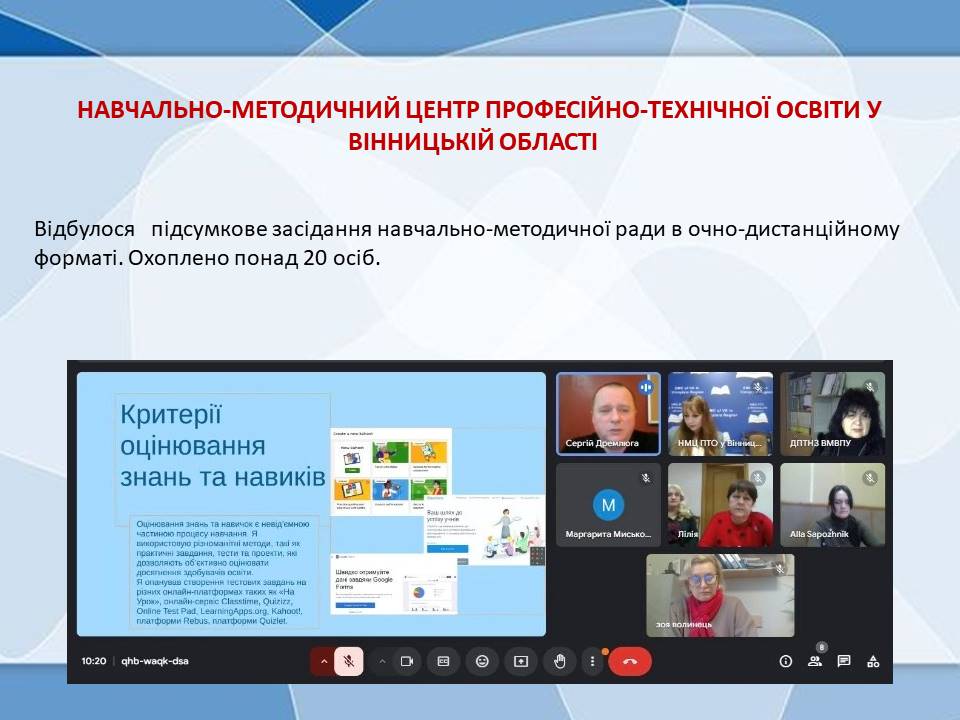Expand audio settings chevron beside microphone
The image size is (960, 720).
pos(323,661)
